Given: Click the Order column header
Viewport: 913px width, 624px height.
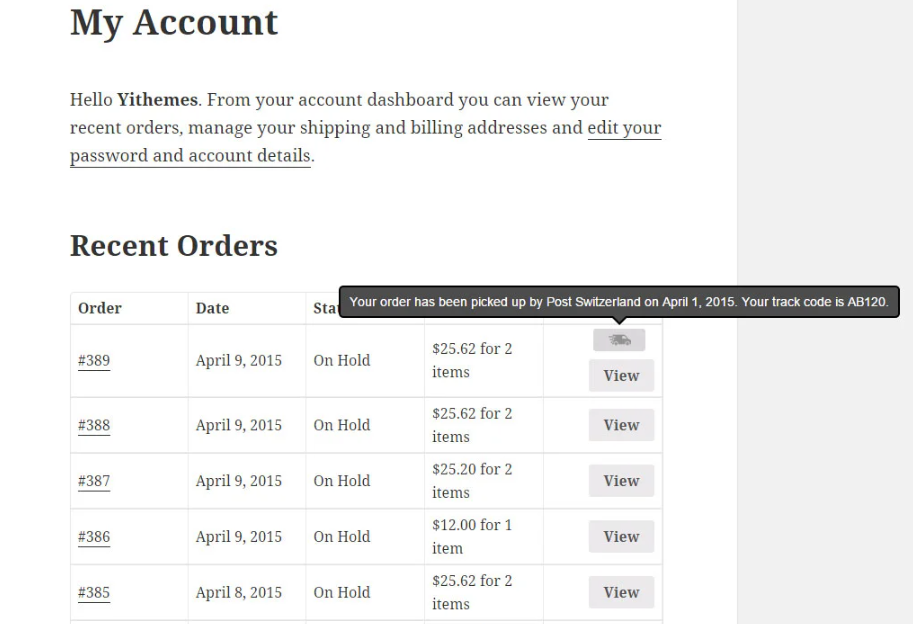Looking at the screenshot, I should pyautogui.click(x=100, y=308).
